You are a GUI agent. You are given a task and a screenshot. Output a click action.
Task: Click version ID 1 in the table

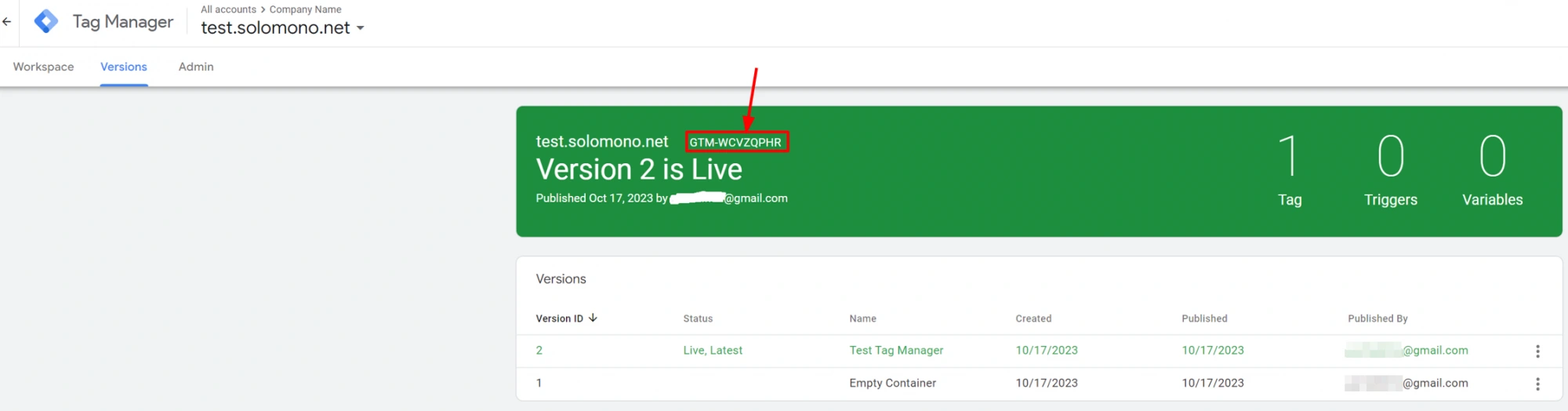click(539, 384)
